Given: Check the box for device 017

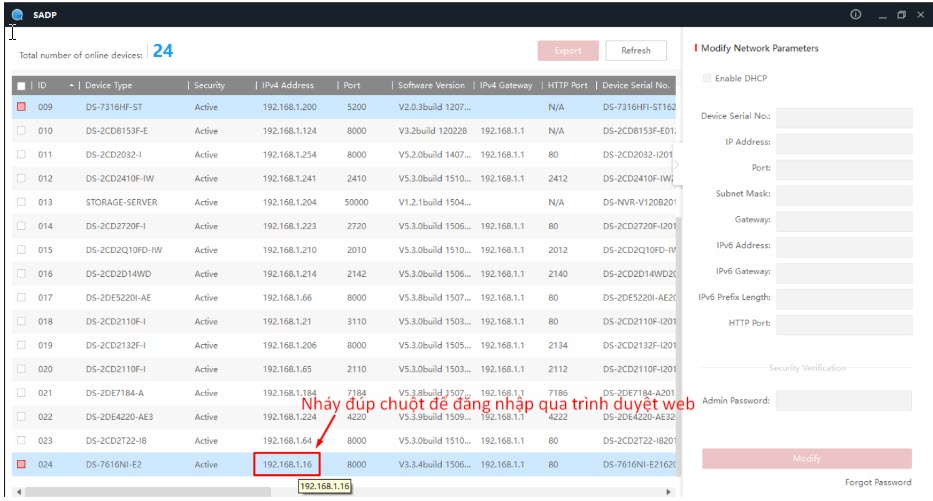Looking at the screenshot, I should tap(21, 298).
